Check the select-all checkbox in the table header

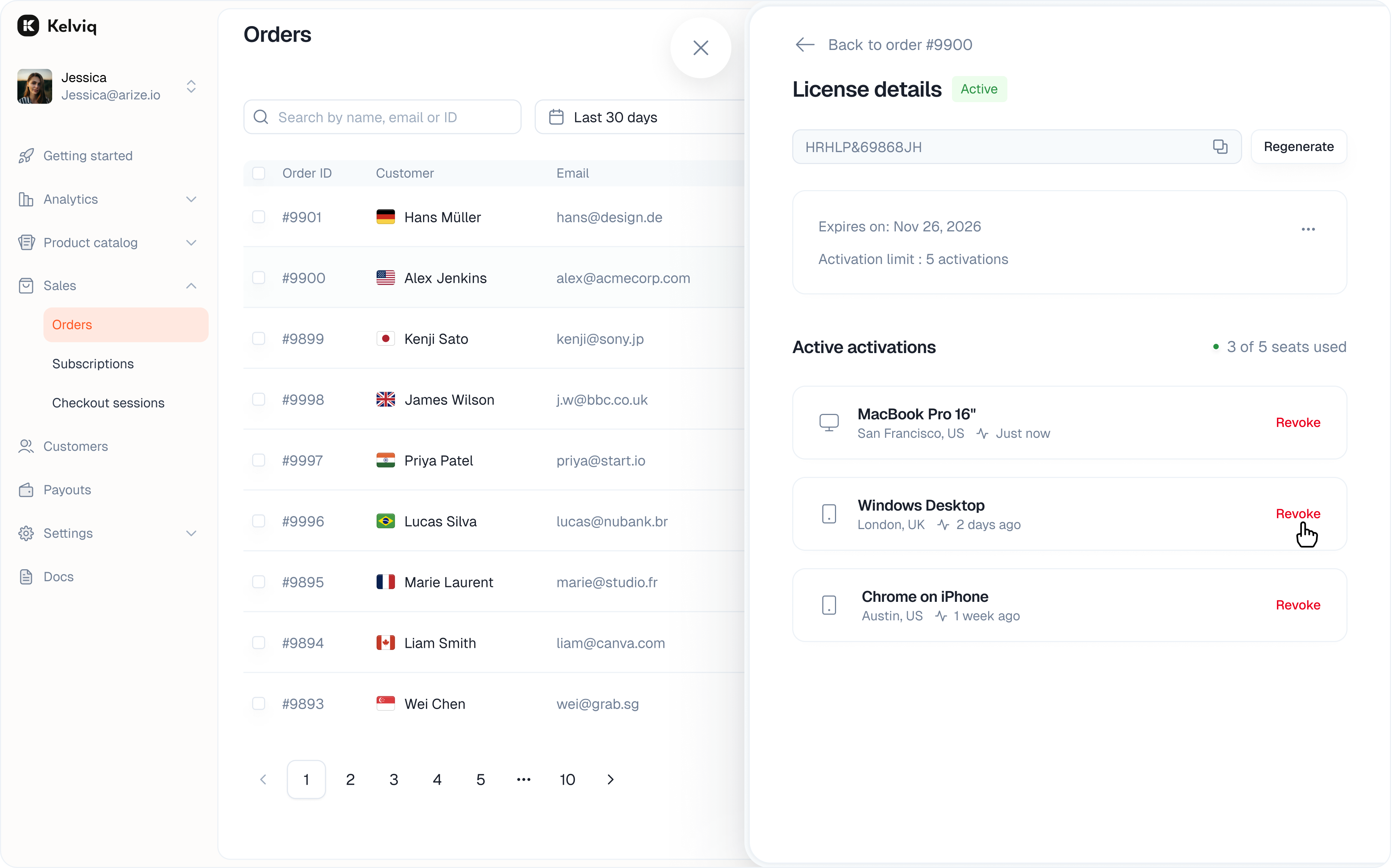click(x=259, y=173)
